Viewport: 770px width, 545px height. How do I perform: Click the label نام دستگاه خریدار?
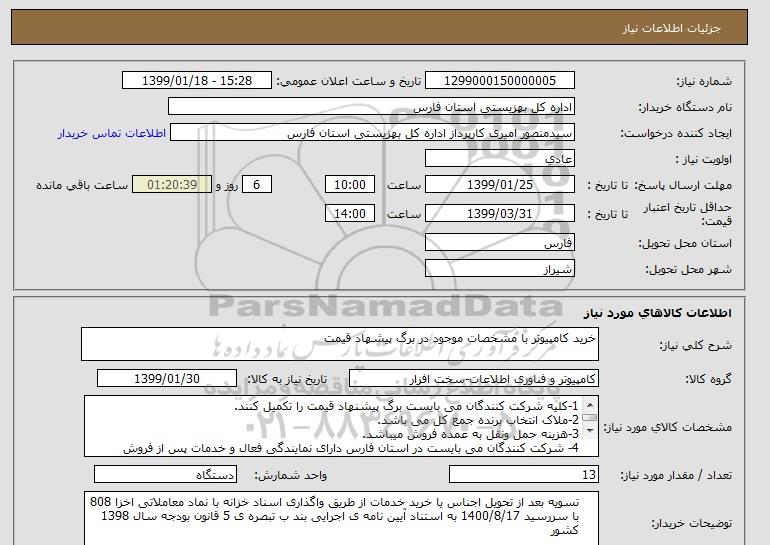685,107
